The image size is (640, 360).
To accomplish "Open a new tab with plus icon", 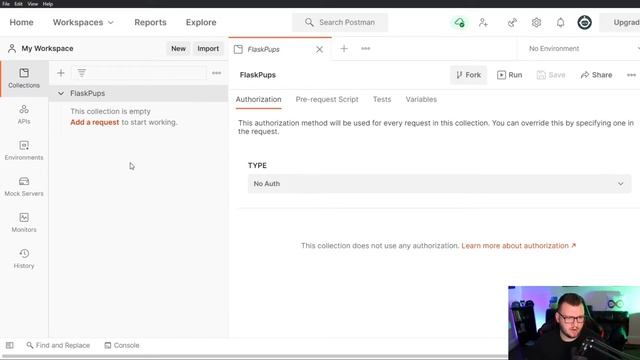I will (x=344, y=49).
